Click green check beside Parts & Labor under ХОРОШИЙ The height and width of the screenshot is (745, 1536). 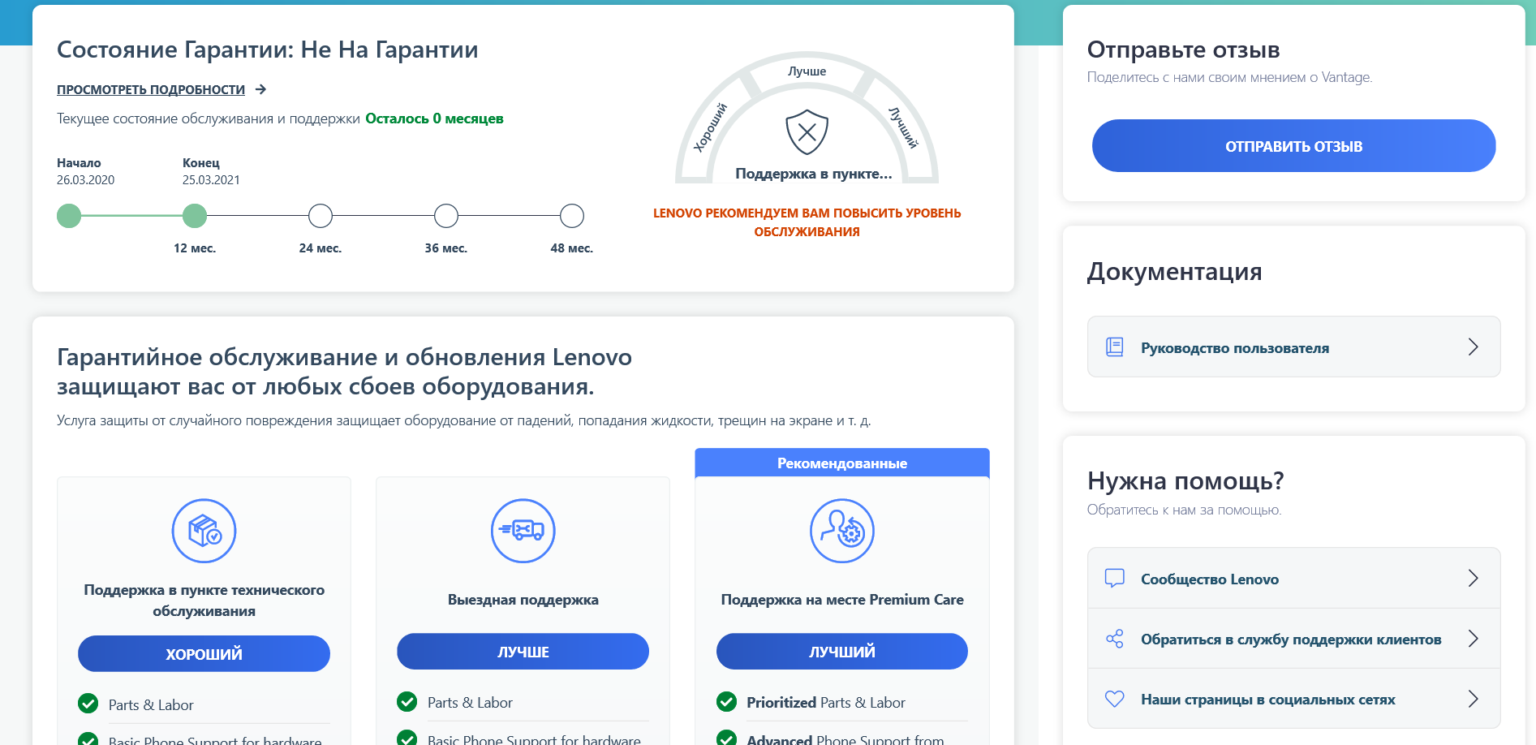click(88, 703)
